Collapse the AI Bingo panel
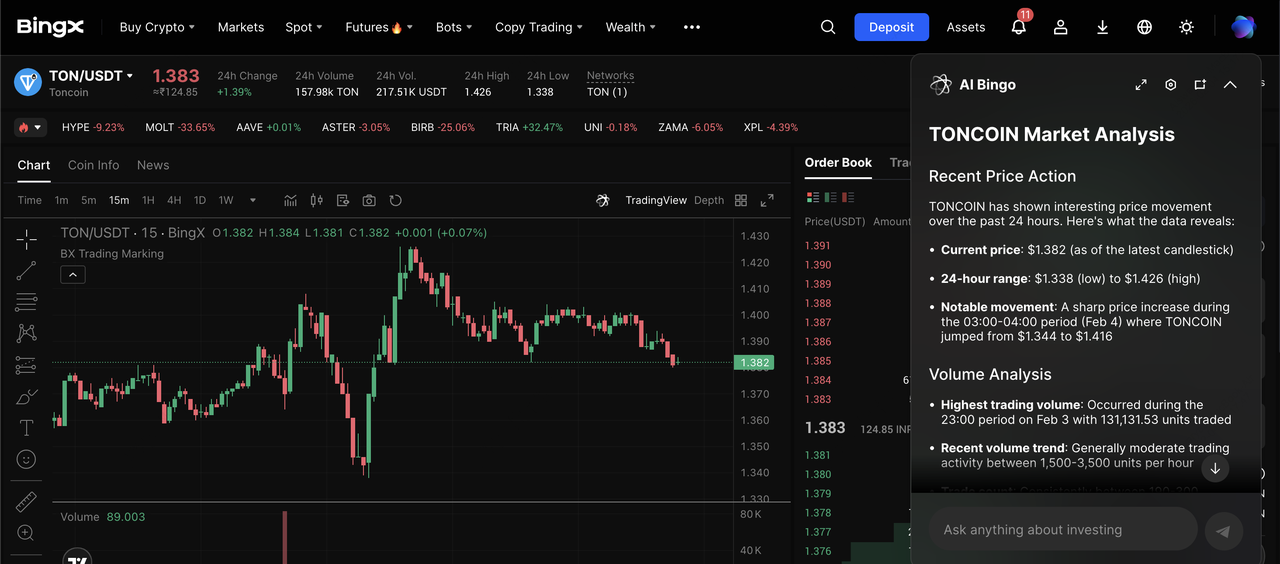The height and width of the screenshot is (564, 1280). 1230,85
